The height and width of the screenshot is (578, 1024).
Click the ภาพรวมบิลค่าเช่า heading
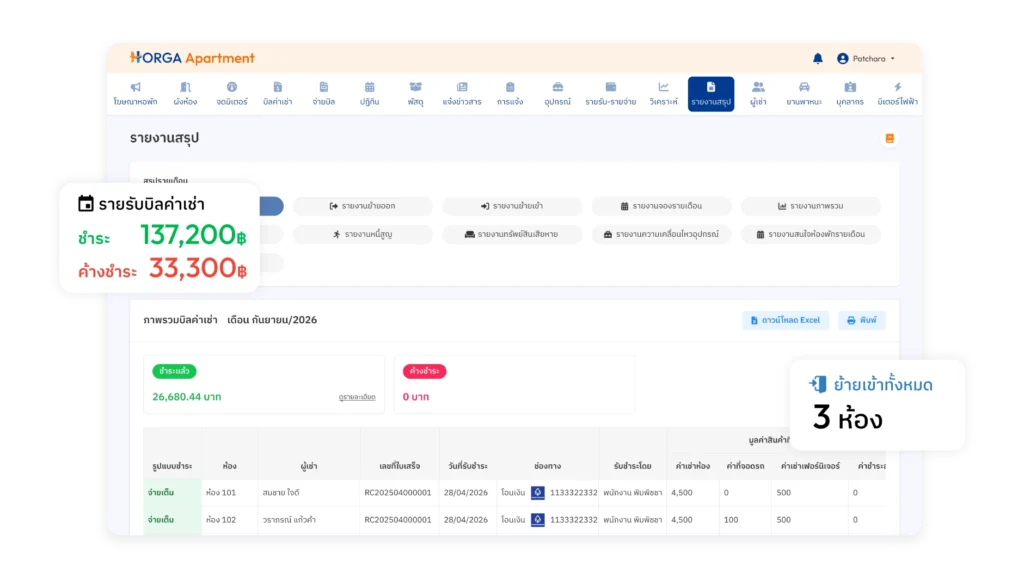click(x=180, y=320)
